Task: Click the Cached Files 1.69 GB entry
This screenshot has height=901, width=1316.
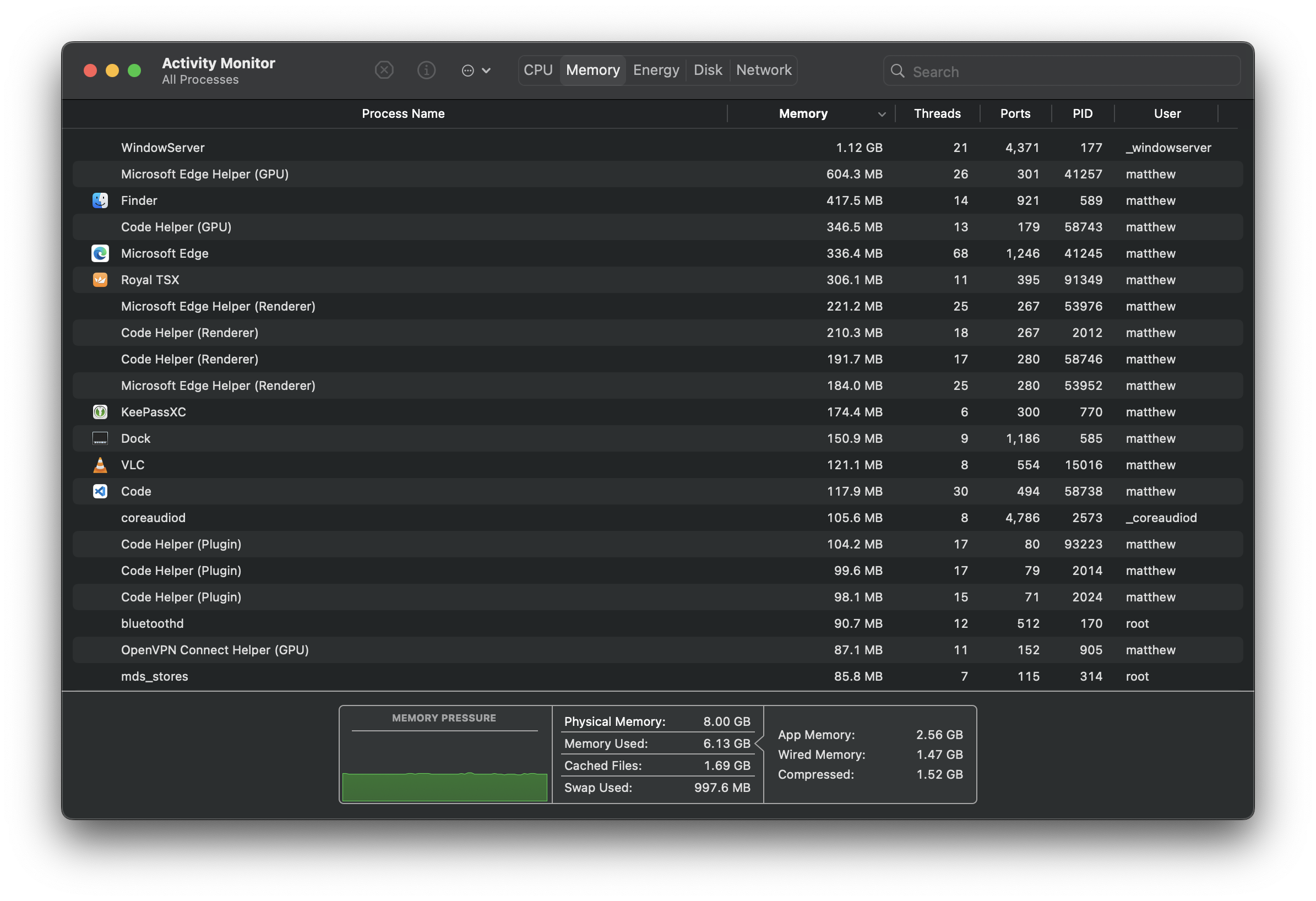Action: (657, 766)
